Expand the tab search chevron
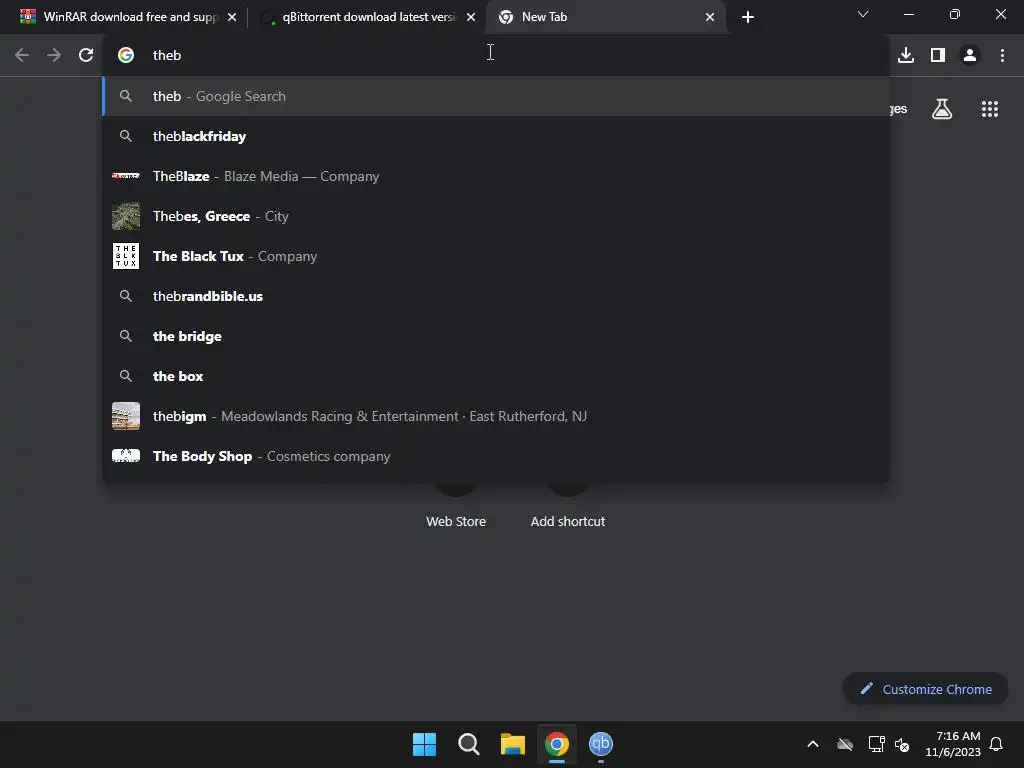 [x=863, y=14]
